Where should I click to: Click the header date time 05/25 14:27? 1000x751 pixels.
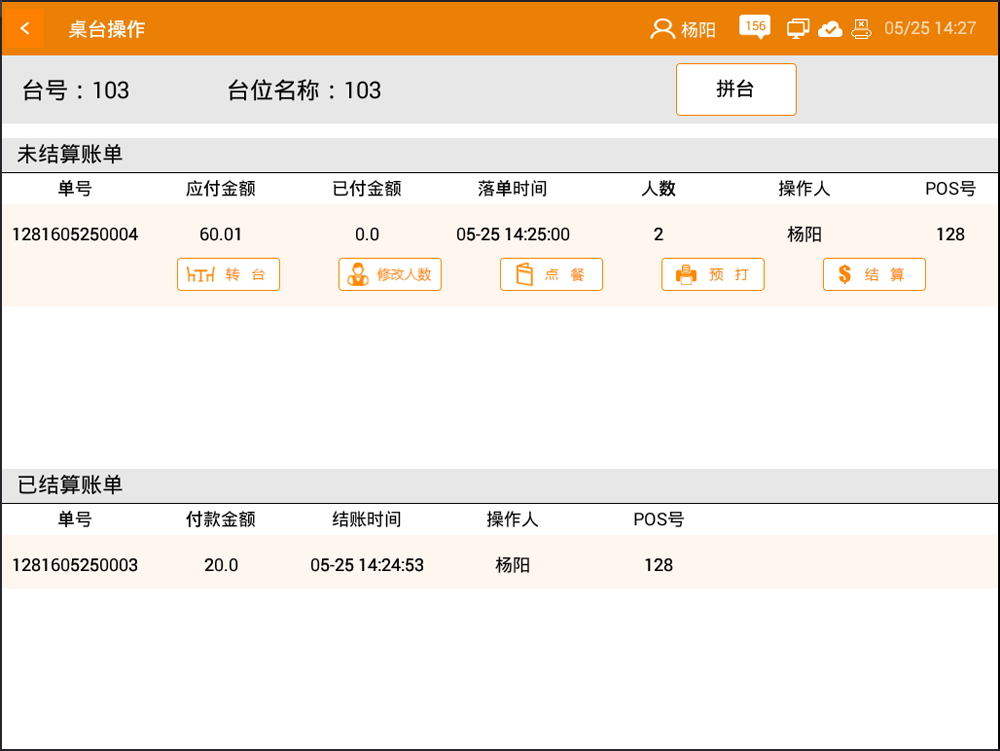click(930, 29)
